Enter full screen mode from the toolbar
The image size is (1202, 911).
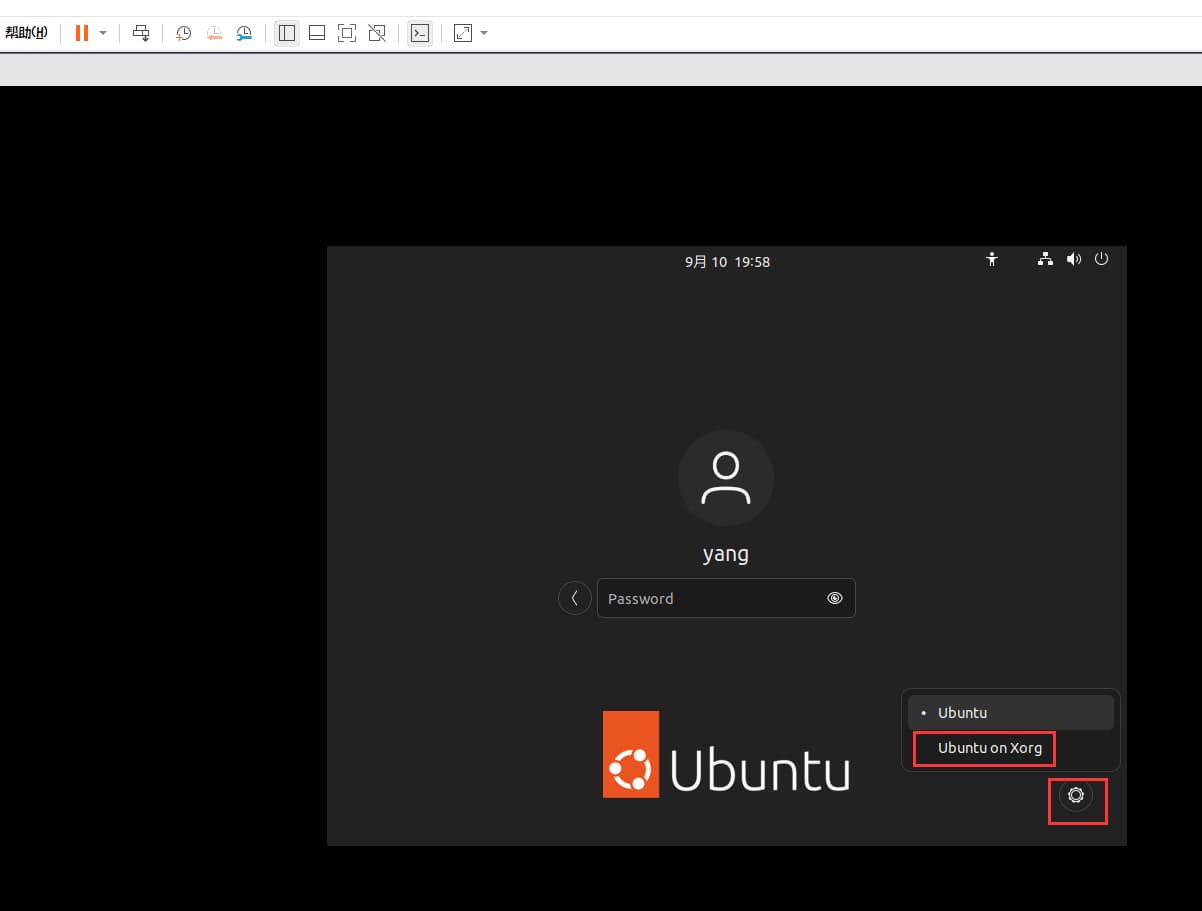pyautogui.click(x=347, y=33)
